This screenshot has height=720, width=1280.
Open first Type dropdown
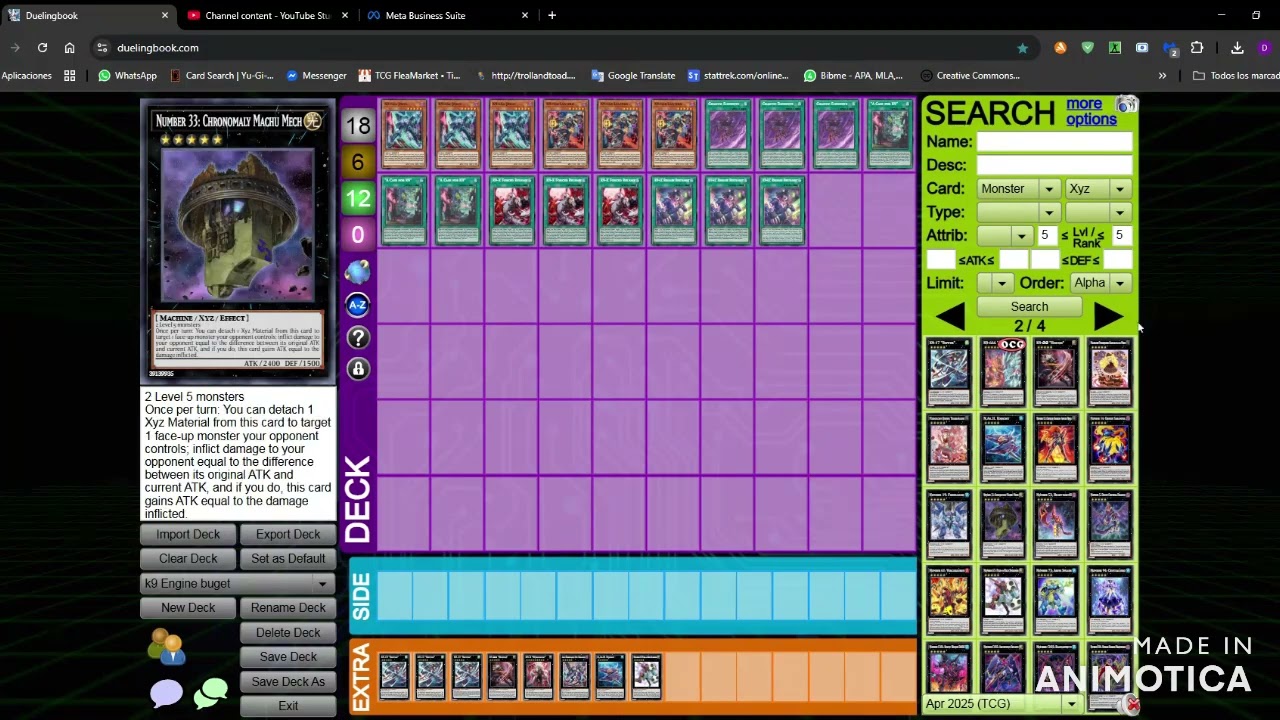(1018, 212)
